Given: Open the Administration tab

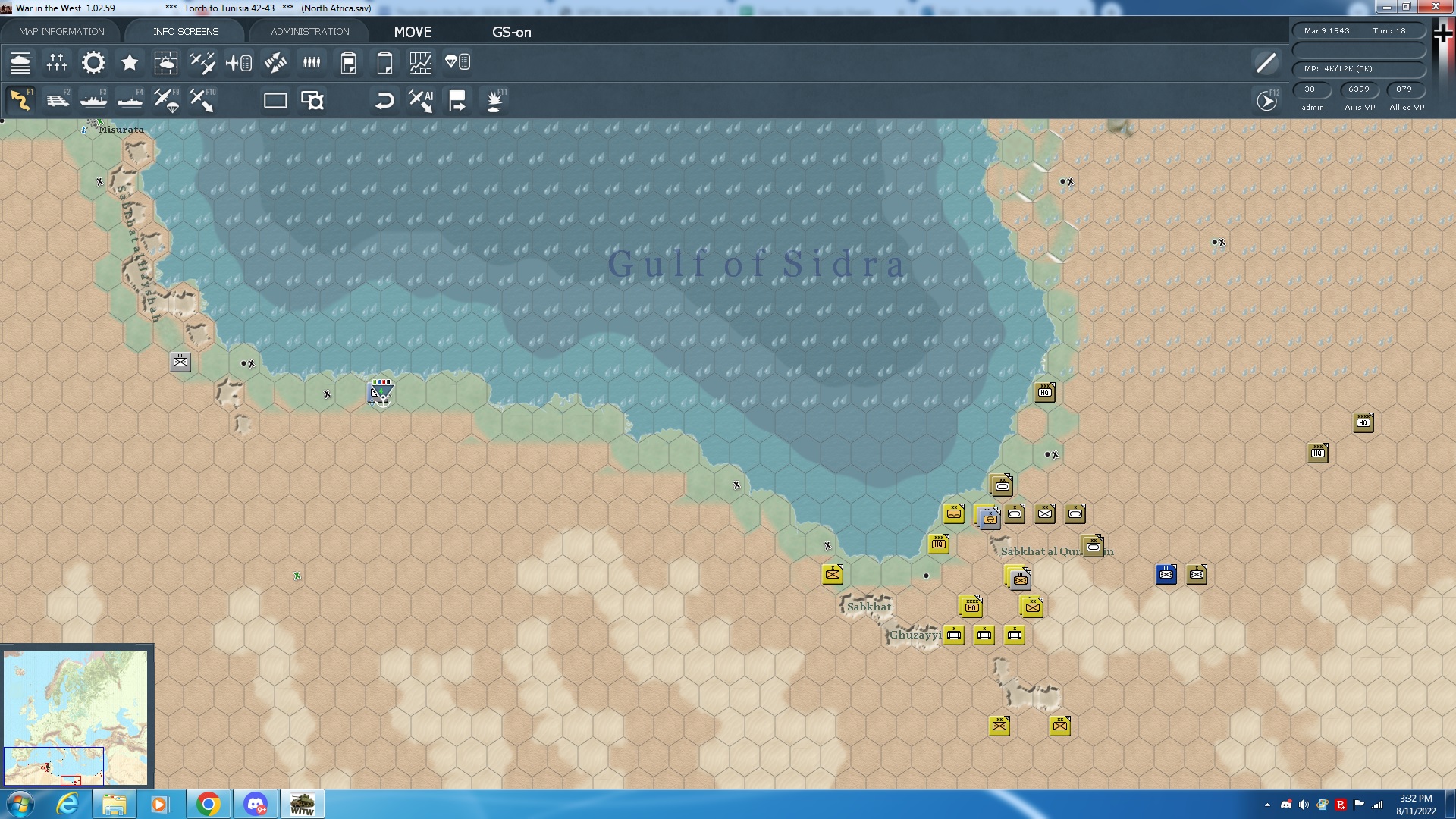Looking at the screenshot, I should click(x=310, y=32).
